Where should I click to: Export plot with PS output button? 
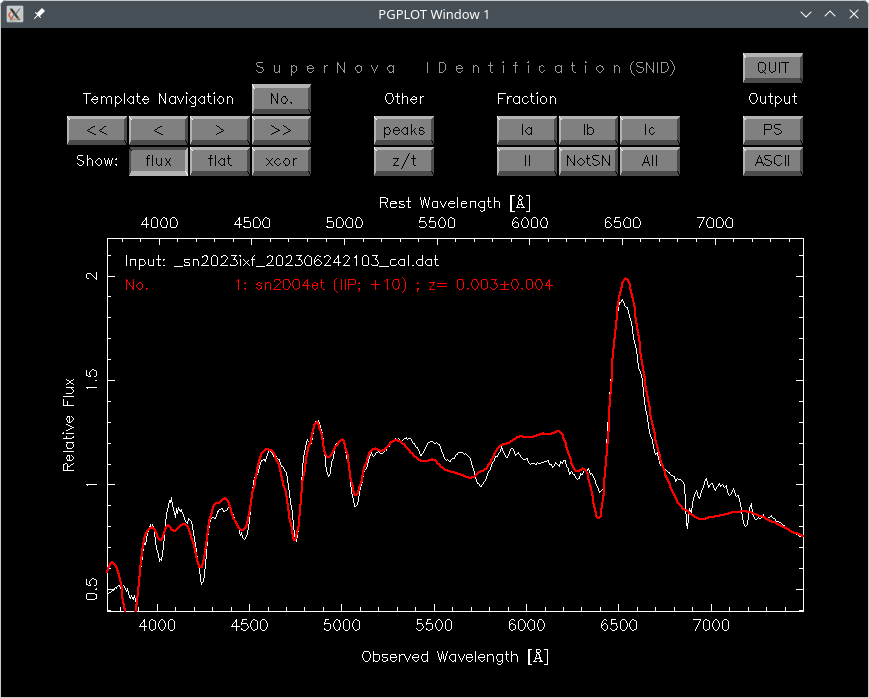tap(773, 130)
